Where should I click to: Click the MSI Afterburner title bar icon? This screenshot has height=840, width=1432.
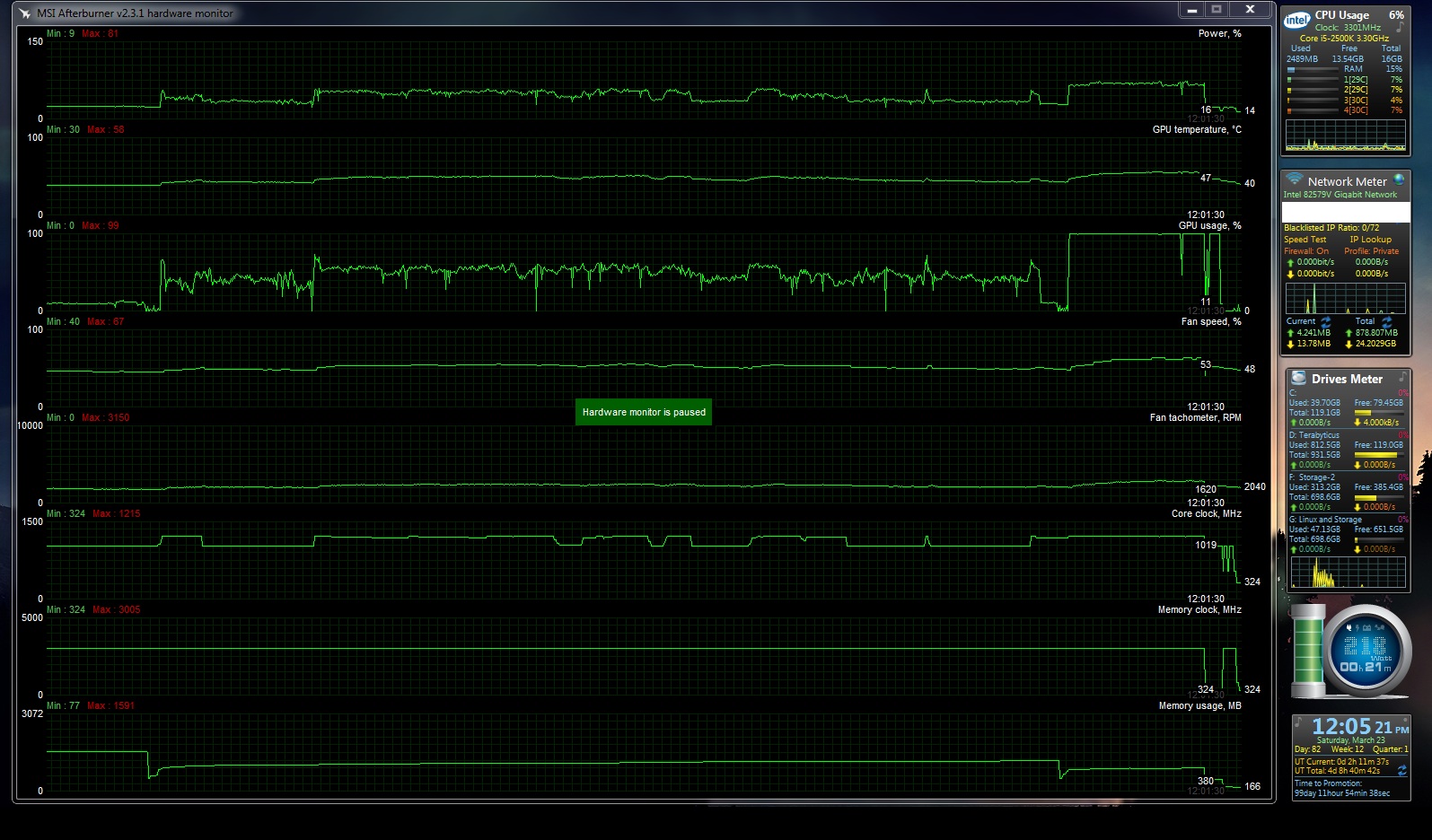coord(24,13)
